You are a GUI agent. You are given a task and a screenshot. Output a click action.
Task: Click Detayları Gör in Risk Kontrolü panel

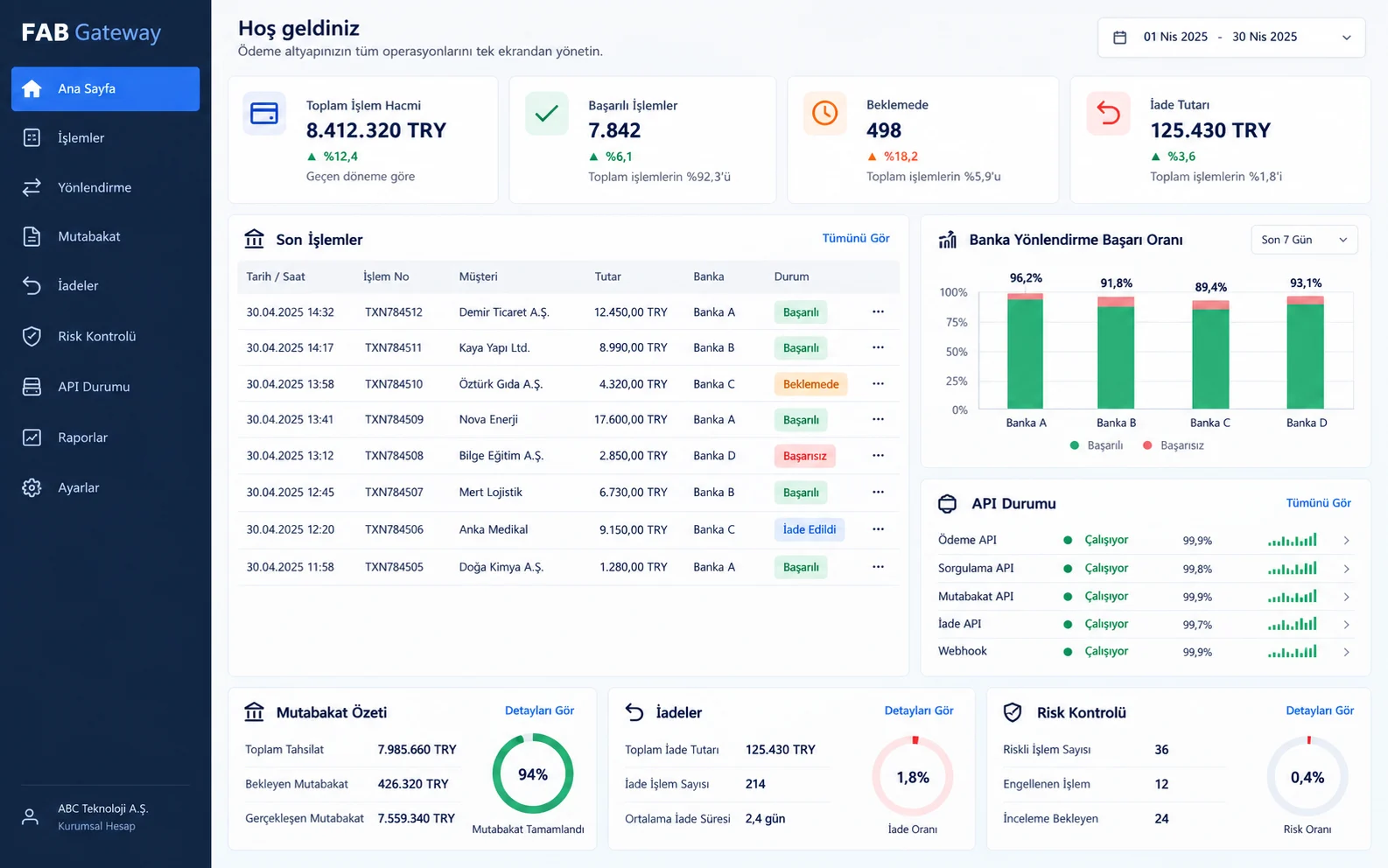pos(1320,710)
